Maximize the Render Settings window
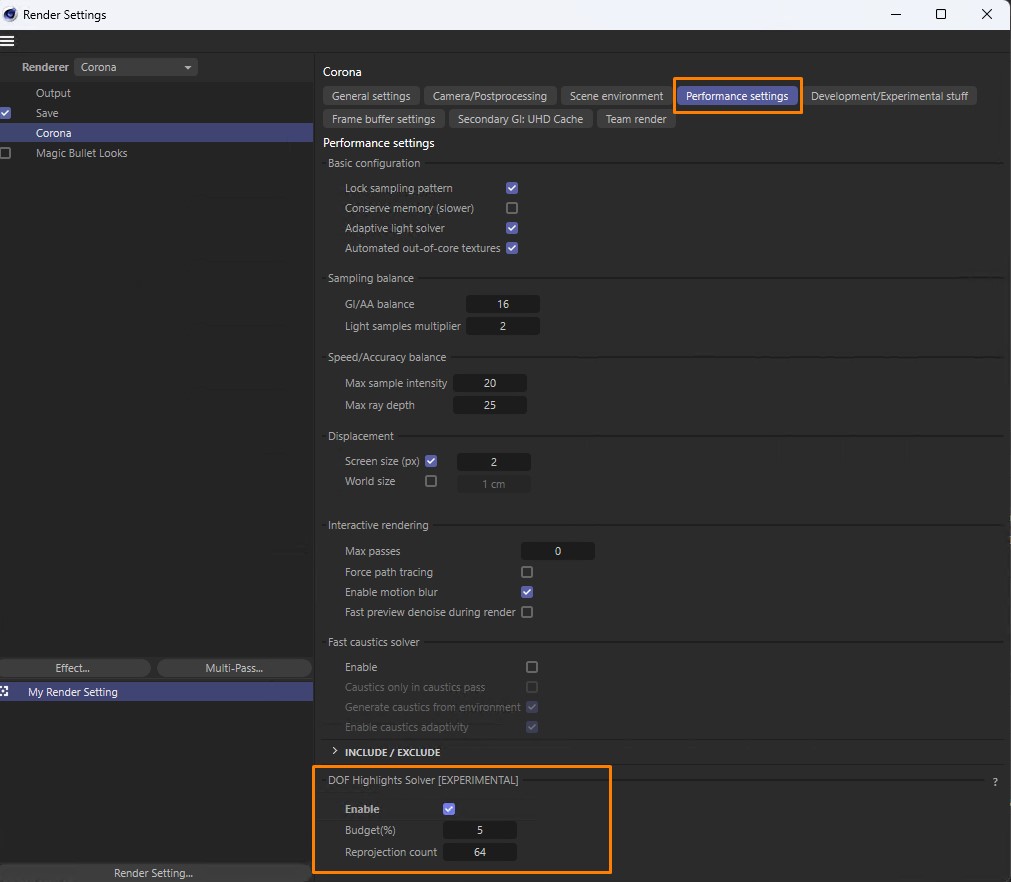 pyautogui.click(x=941, y=14)
